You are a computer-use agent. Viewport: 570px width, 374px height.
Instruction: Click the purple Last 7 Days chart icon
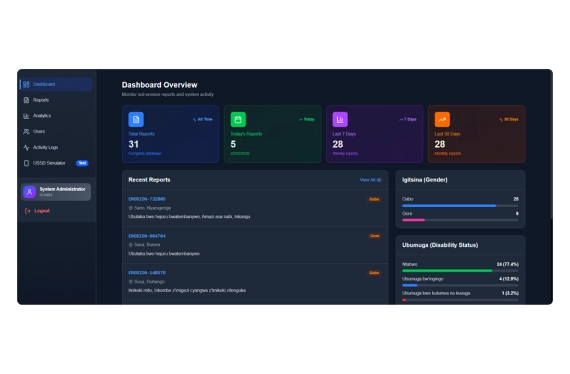click(340, 120)
